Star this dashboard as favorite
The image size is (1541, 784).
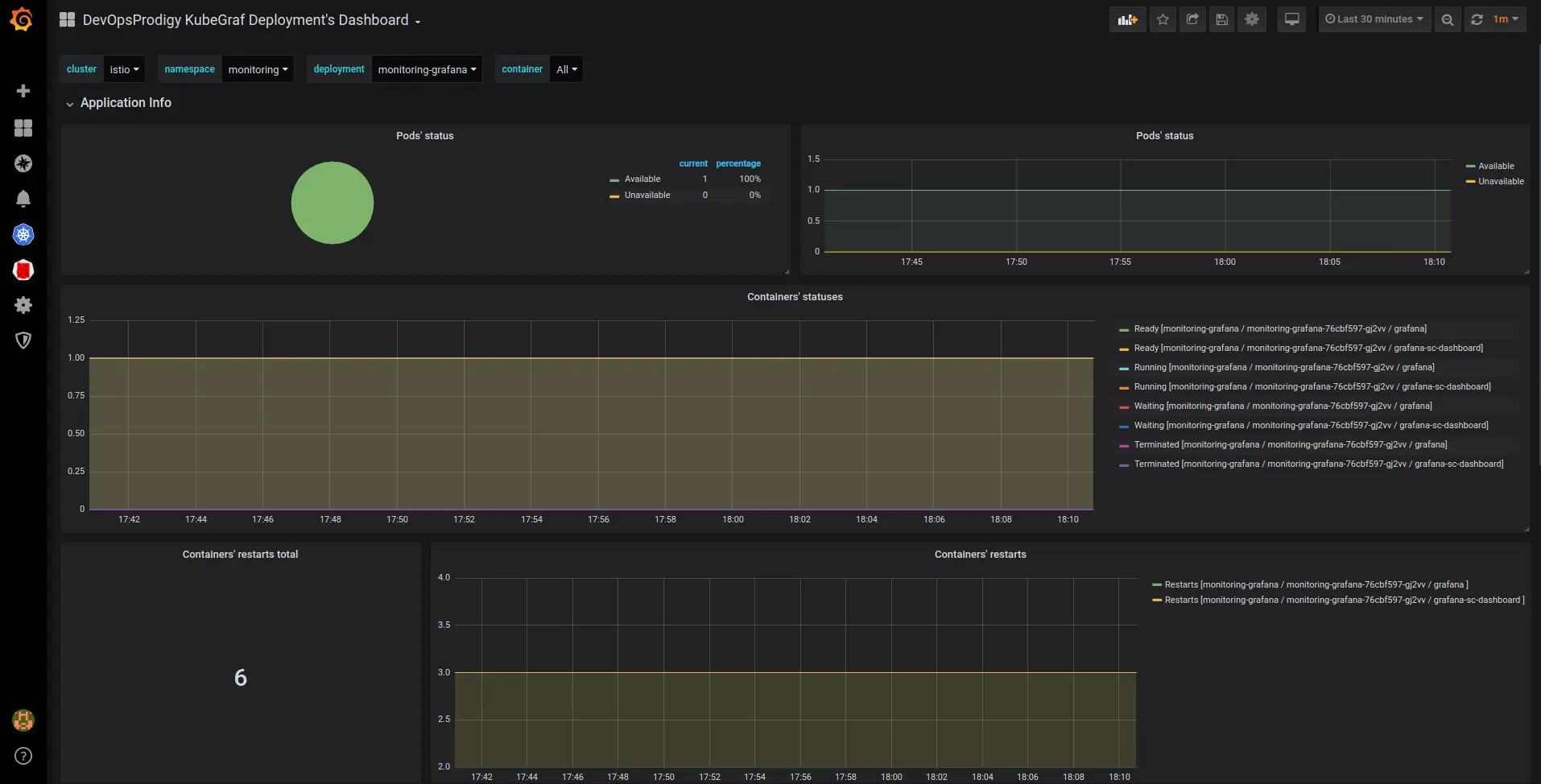click(1162, 19)
